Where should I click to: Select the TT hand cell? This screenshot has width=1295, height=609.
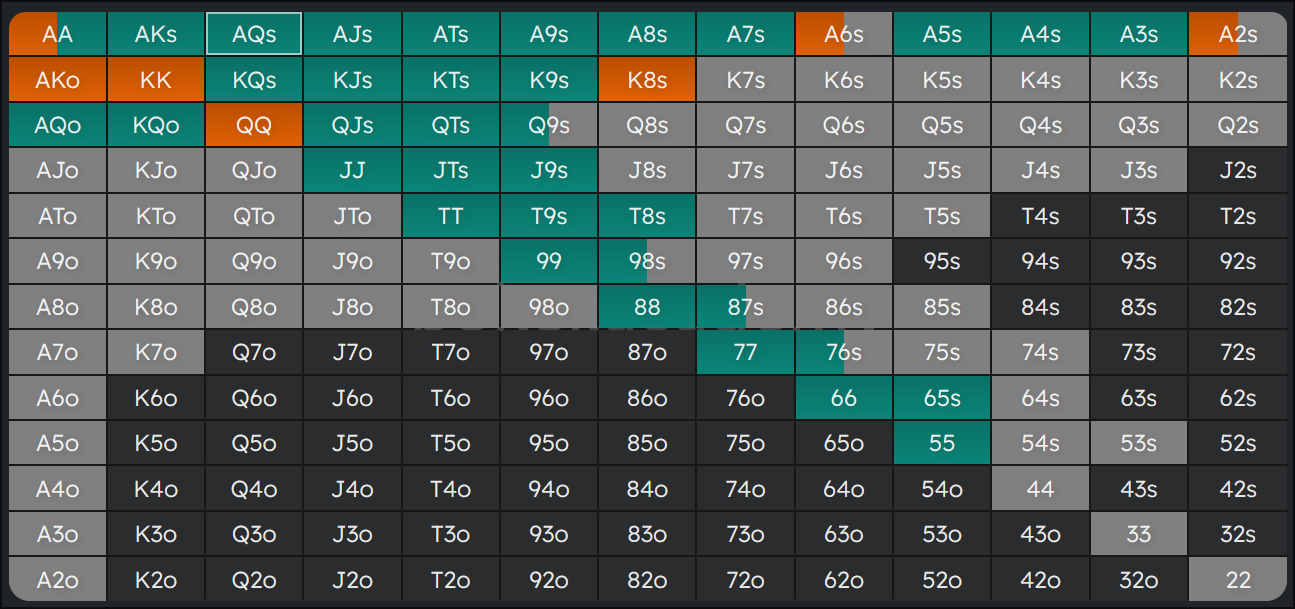click(x=450, y=217)
